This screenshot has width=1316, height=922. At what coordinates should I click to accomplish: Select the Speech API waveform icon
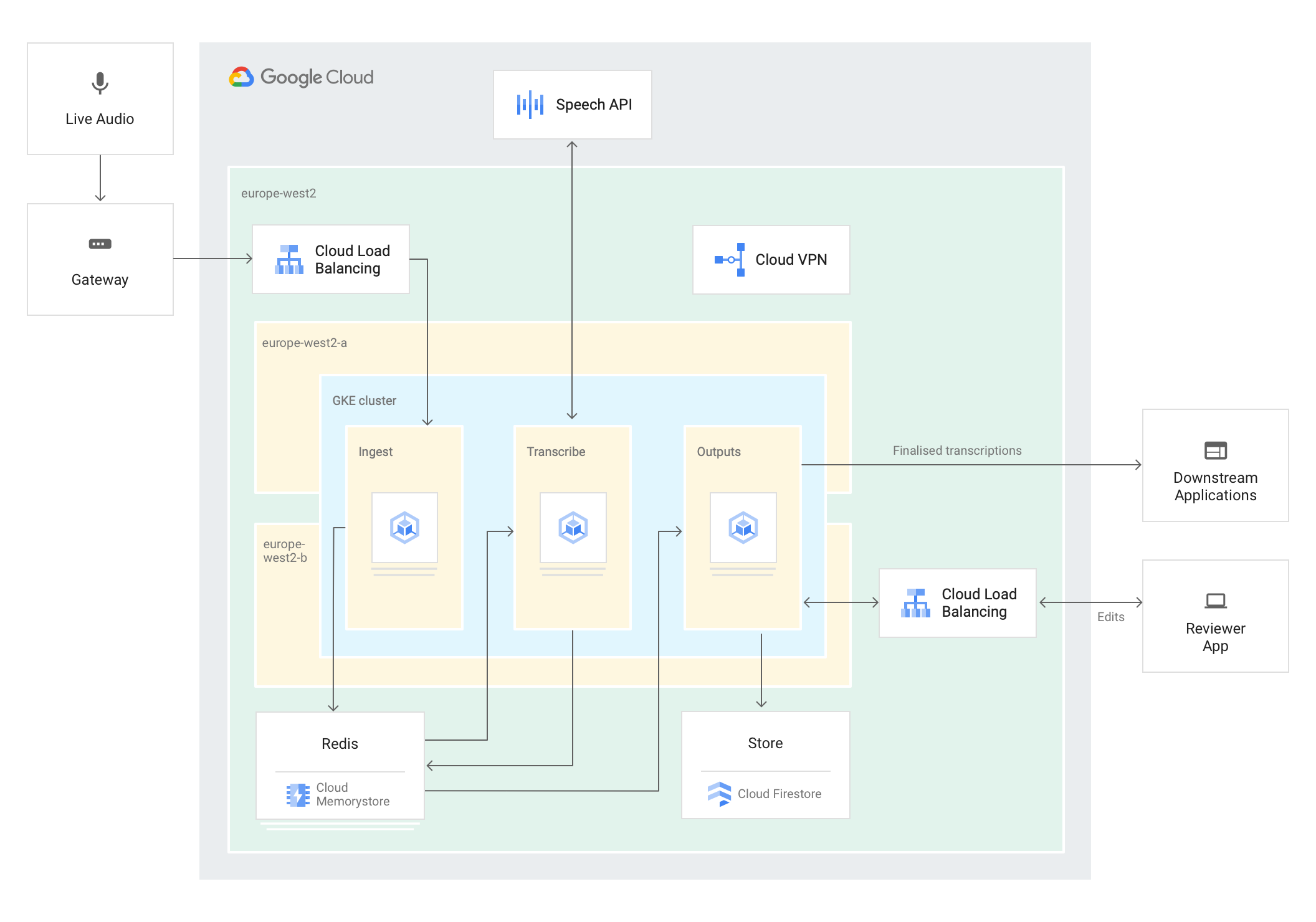pyautogui.click(x=530, y=105)
